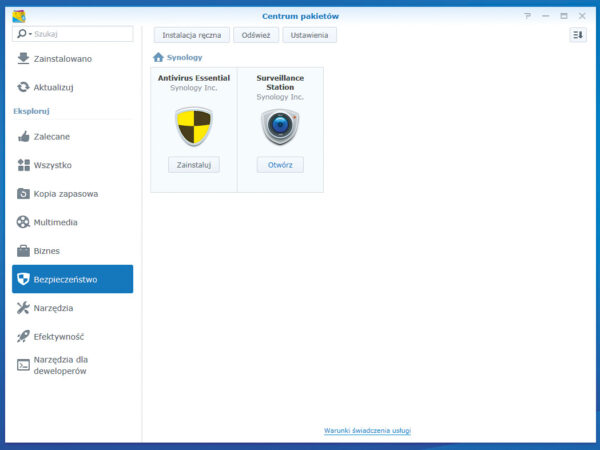Open the help question mark icon
Image resolution: width=600 pixels, height=450 pixels.
527,16
